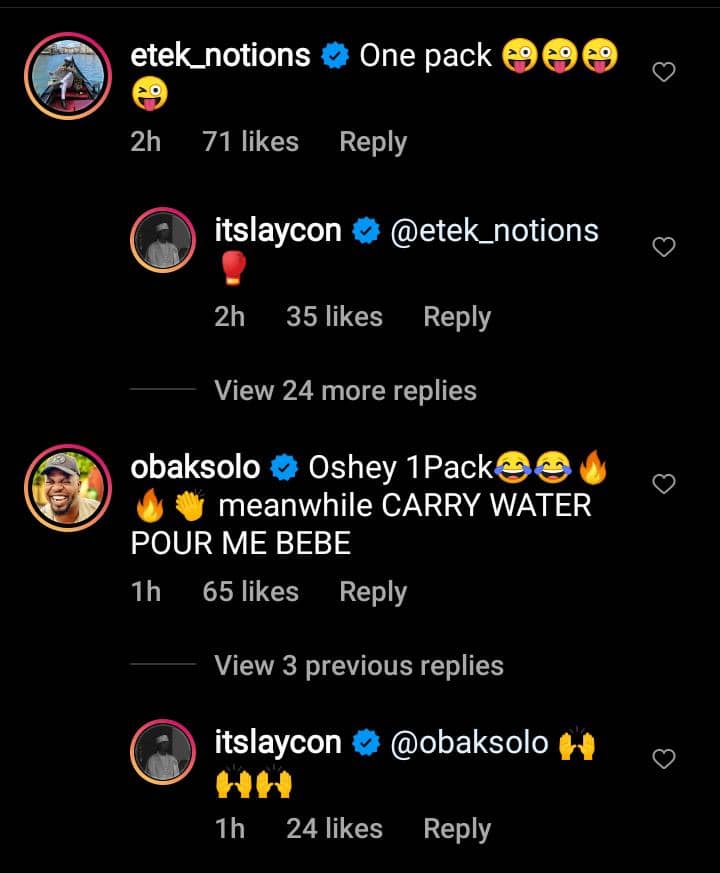Expand View 3 previous replies

tap(359, 666)
